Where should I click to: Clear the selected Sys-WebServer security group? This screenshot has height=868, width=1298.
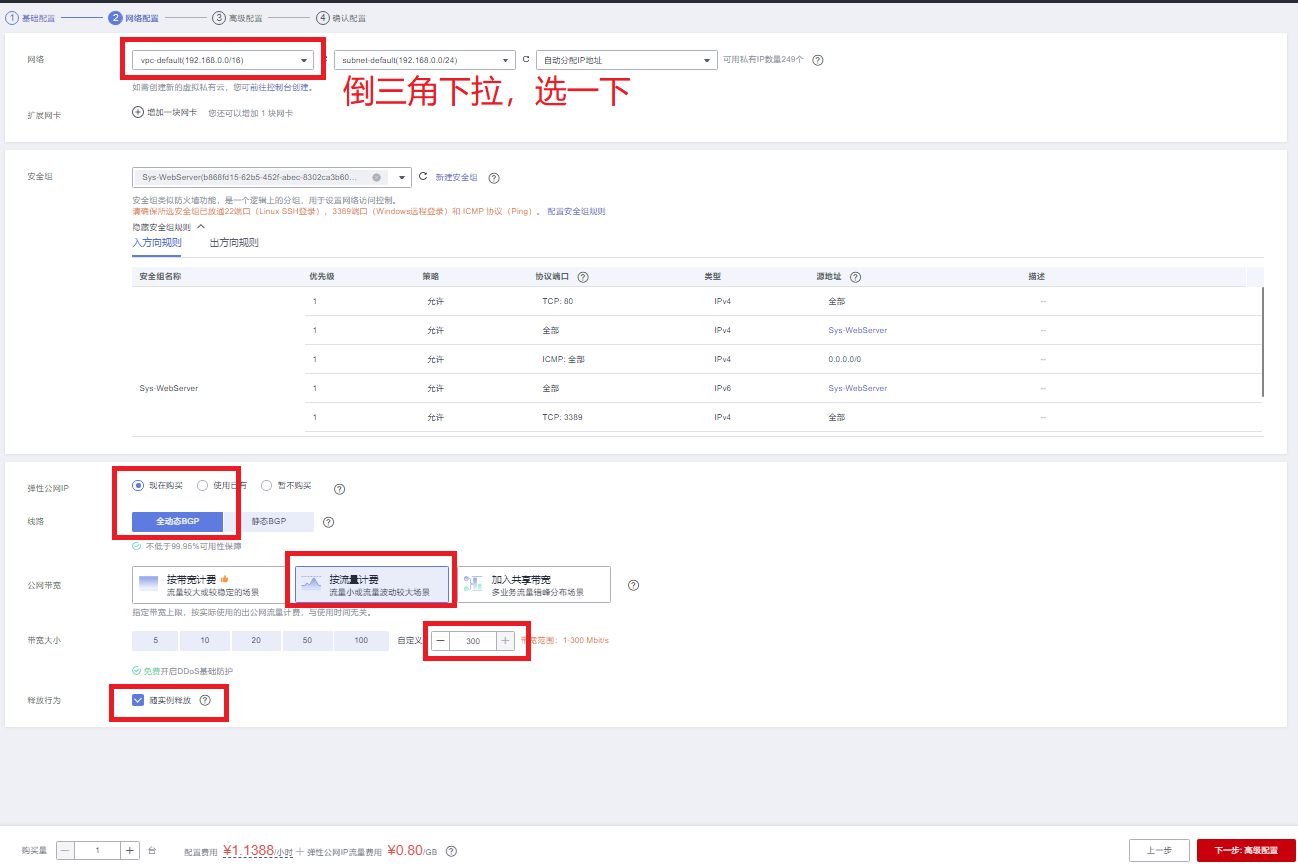[x=377, y=176]
